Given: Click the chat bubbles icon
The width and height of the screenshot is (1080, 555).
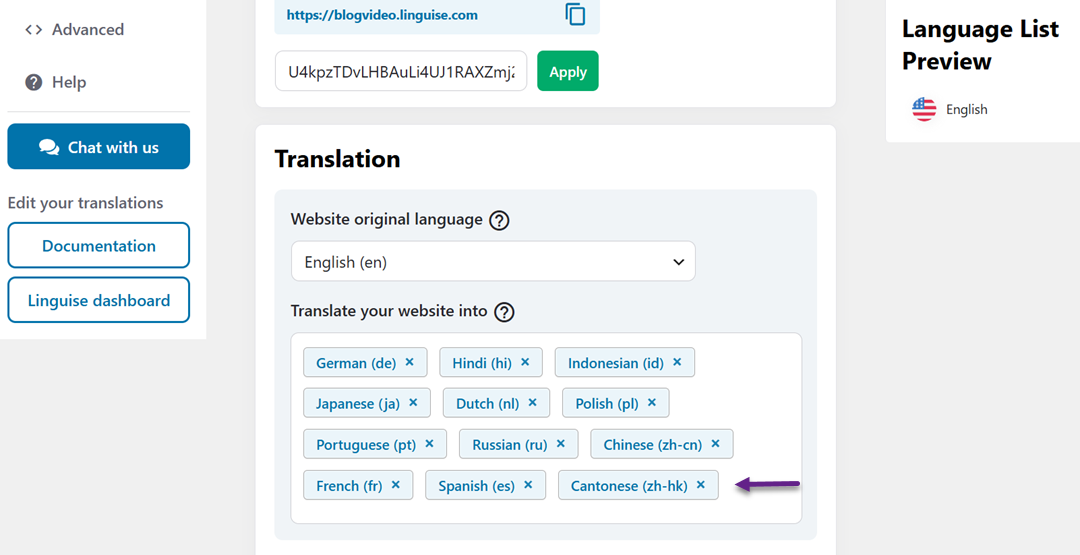Looking at the screenshot, I should coord(49,147).
